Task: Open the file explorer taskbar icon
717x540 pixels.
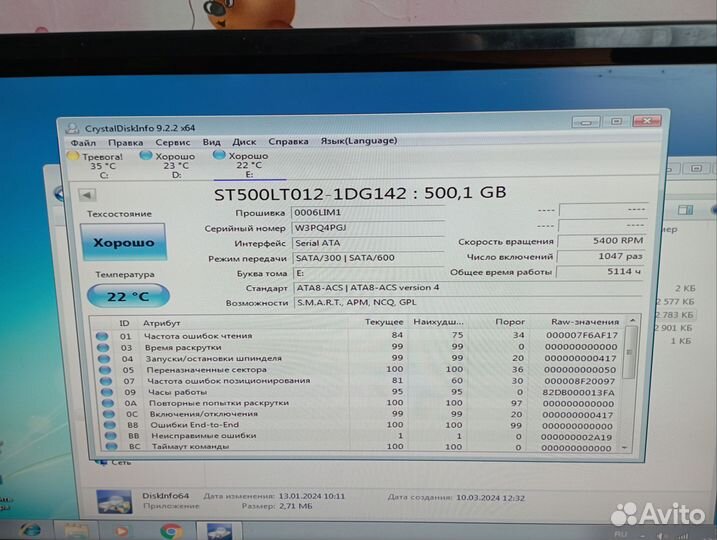Action: pos(76,530)
